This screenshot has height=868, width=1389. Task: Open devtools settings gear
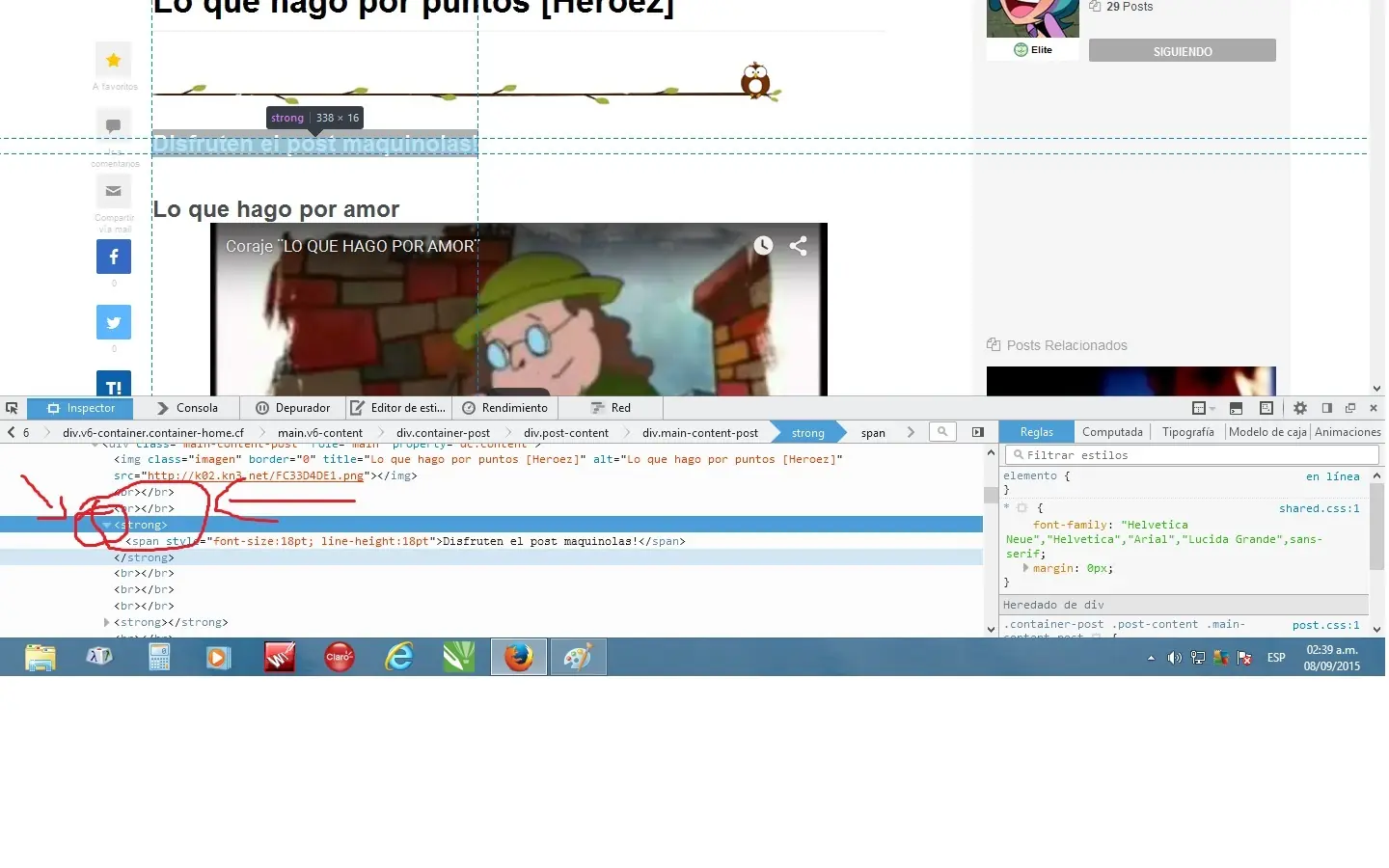click(x=1300, y=408)
